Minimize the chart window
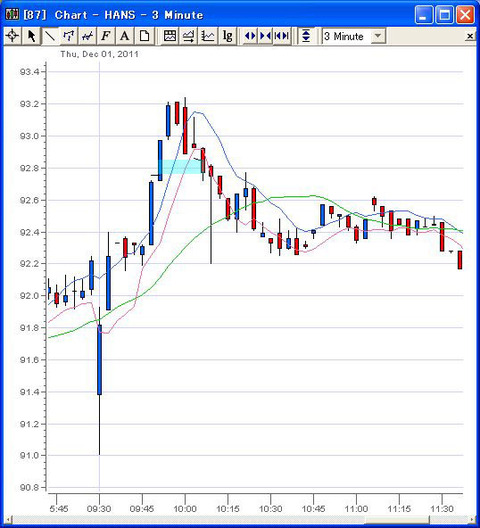This screenshot has width=480, height=528. pyautogui.click(x=424, y=15)
